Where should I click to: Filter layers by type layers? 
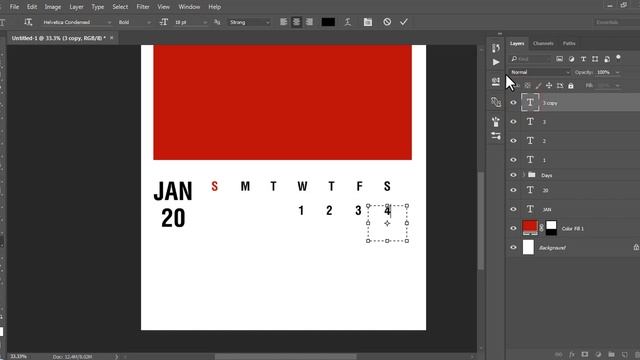[583, 59]
